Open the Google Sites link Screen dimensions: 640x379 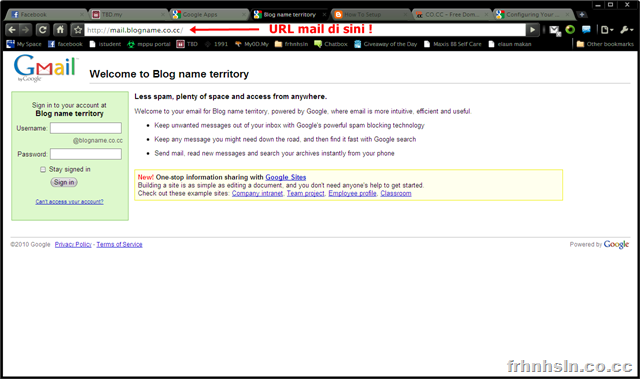[x=286, y=177]
